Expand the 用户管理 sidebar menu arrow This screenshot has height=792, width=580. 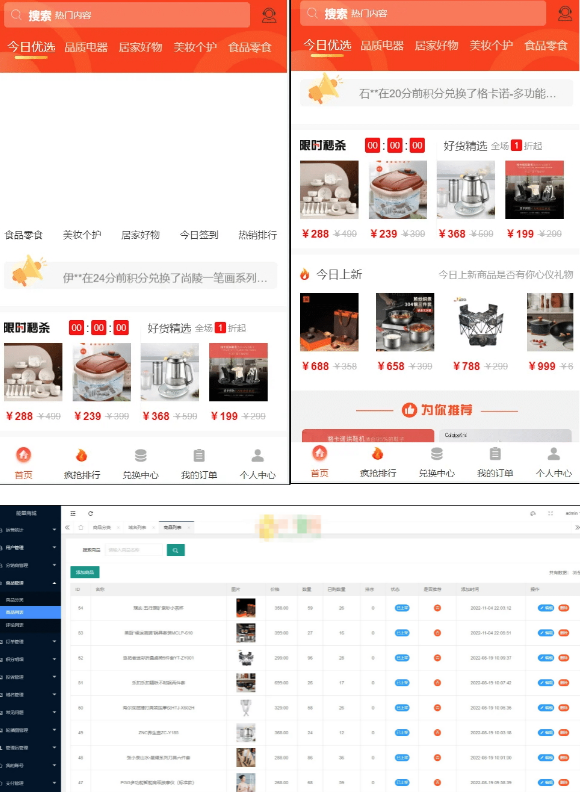coord(54,548)
